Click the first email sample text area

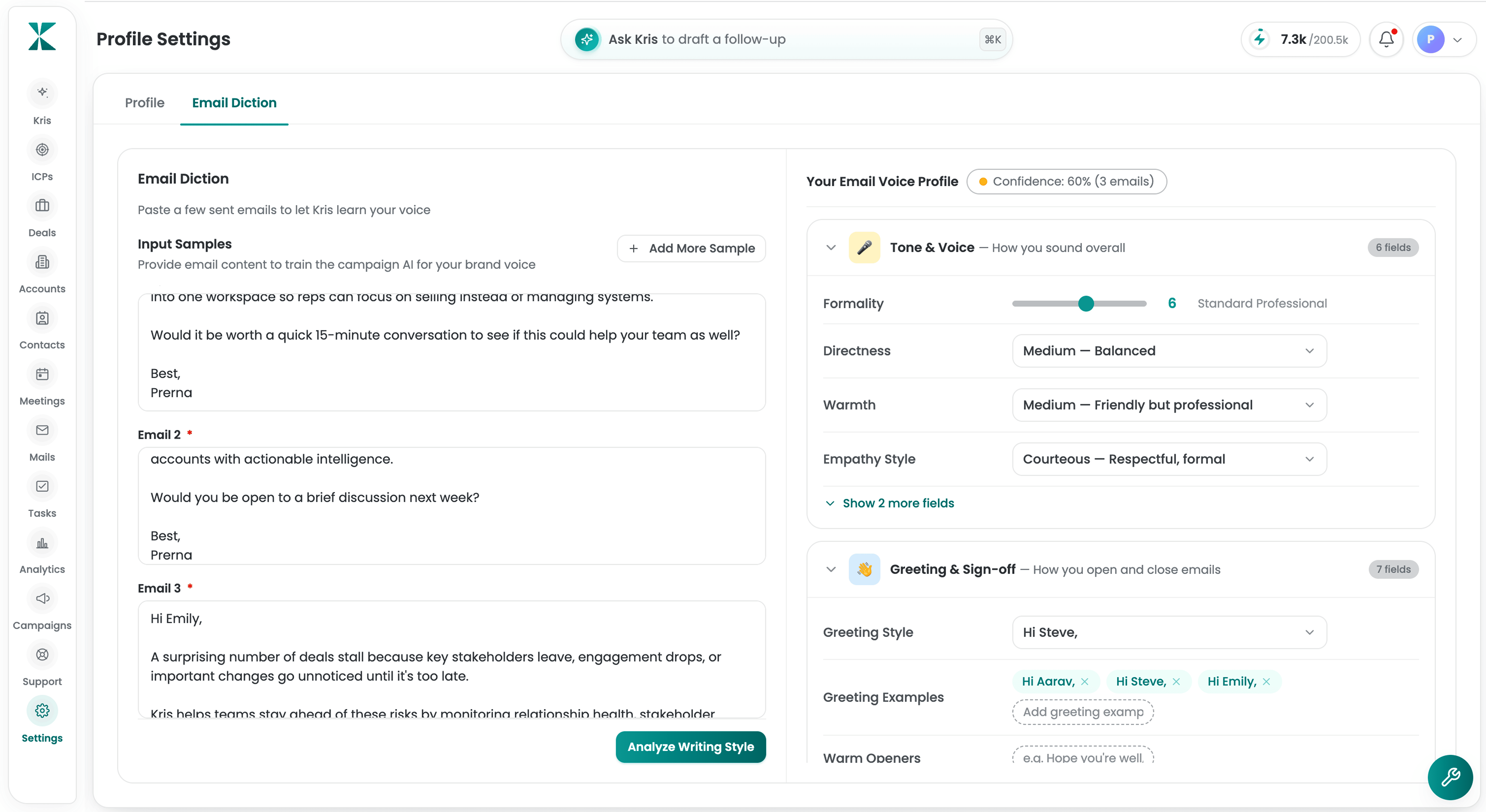(x=452, y=352)
